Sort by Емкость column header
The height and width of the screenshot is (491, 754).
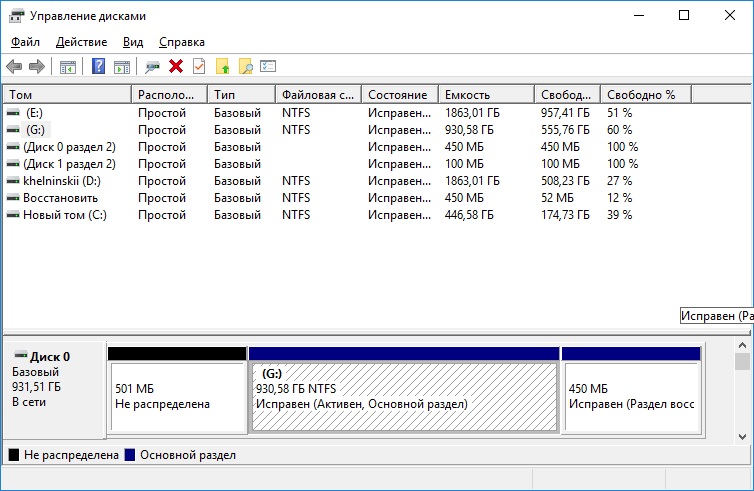(x=486, y=95)
